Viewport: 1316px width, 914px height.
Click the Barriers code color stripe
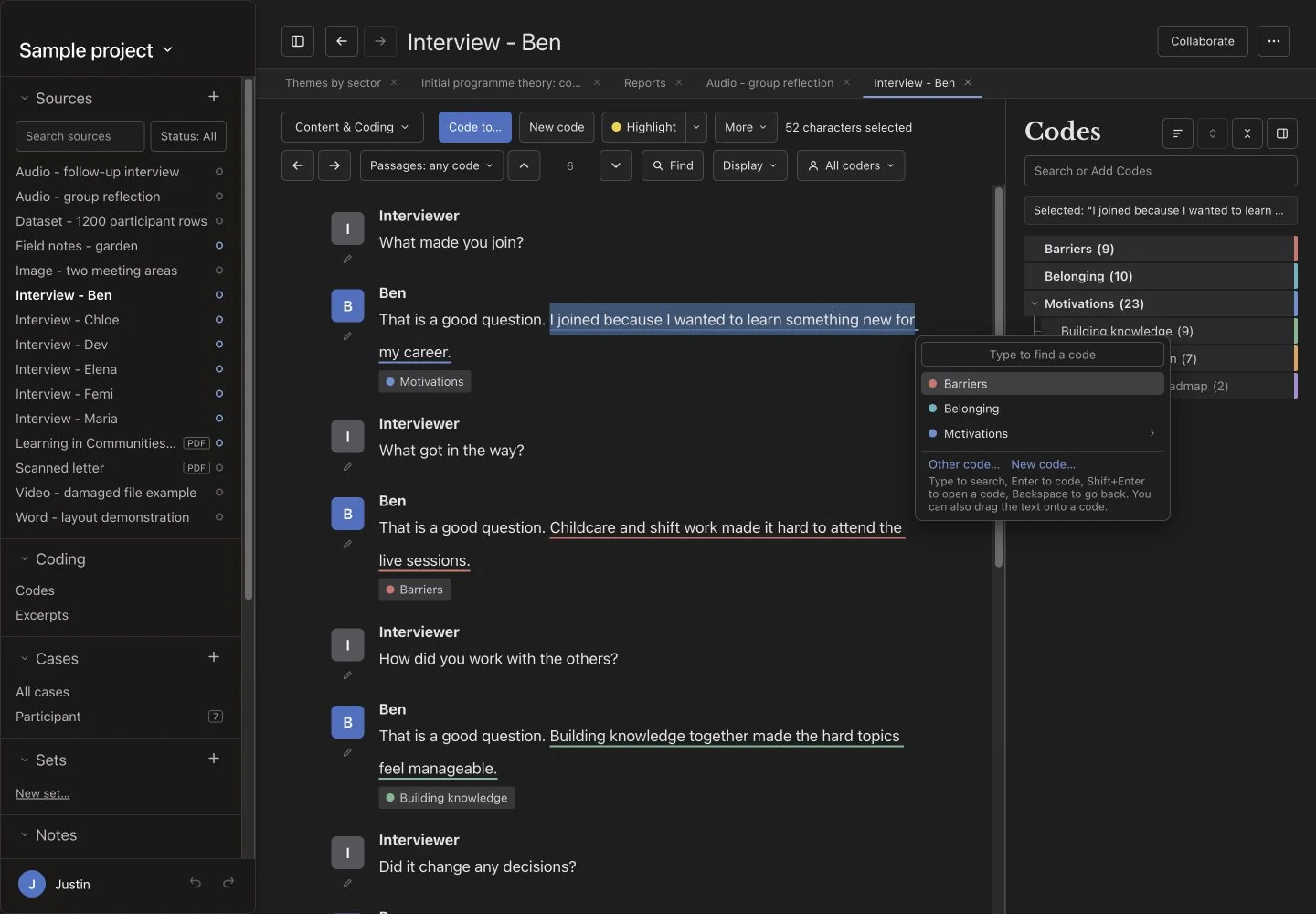click(1296, 249)
